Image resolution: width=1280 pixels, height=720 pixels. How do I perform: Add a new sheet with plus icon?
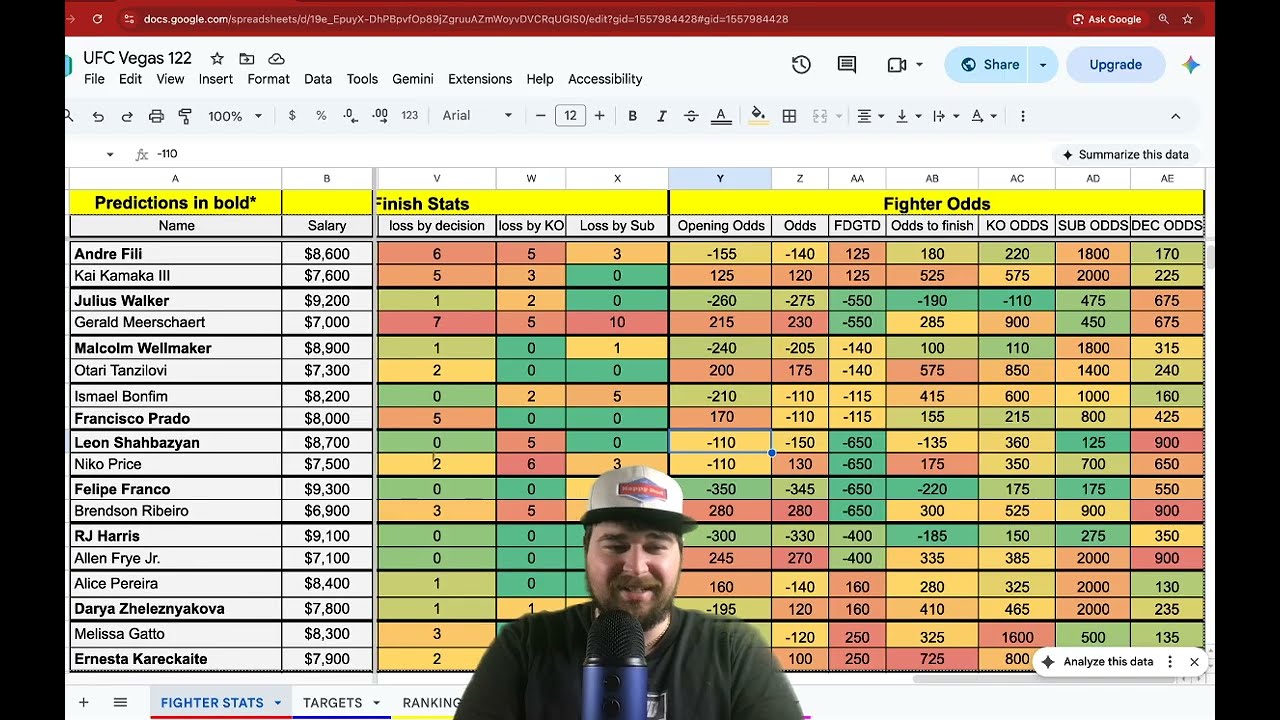(84, 703)
